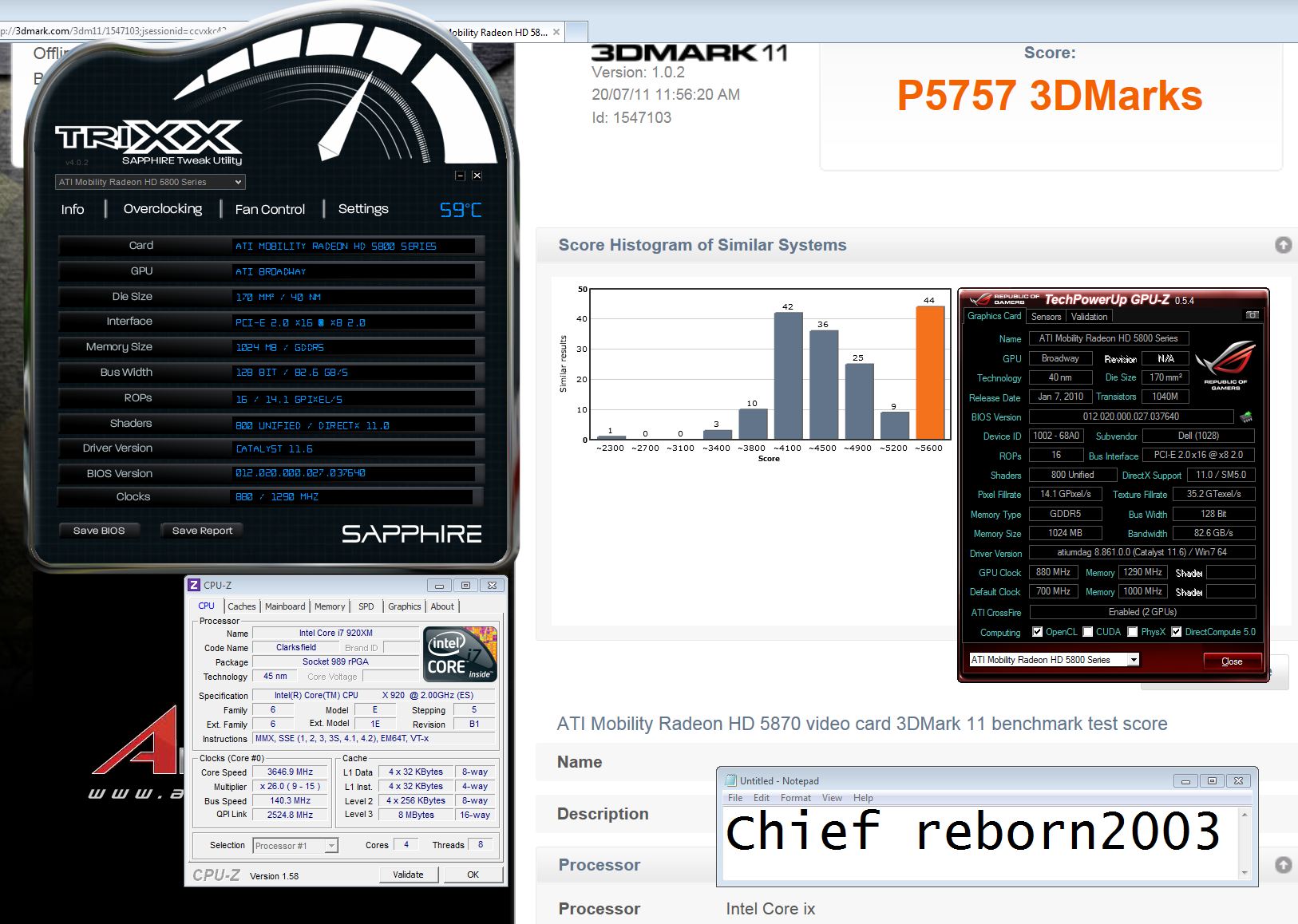Click the GPU-Z BIOS save chip icon
This screenshot has width=1298, height=924.
1246,417
